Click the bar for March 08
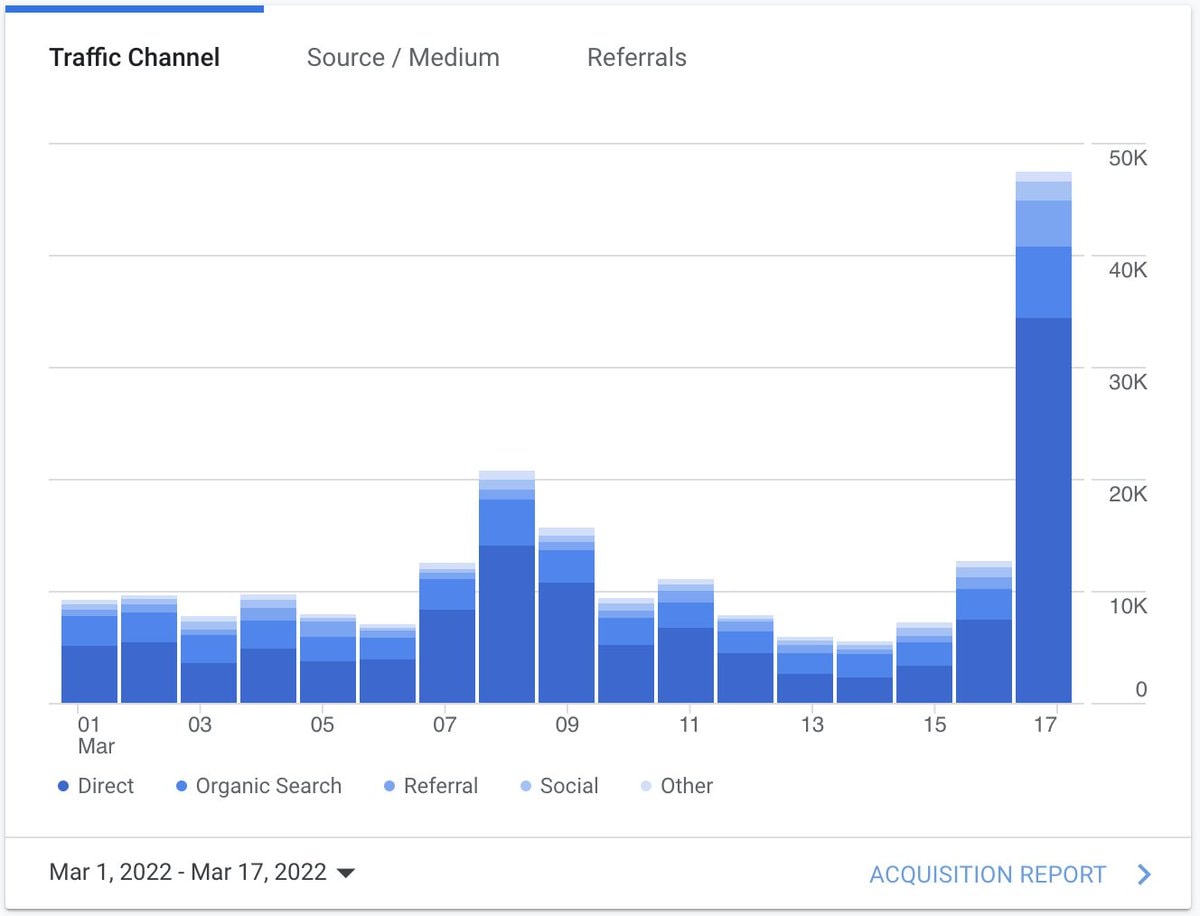Image resolution: width=1200 pixels, height=916 pixels. pyautogui.click(x=507, y=587)
